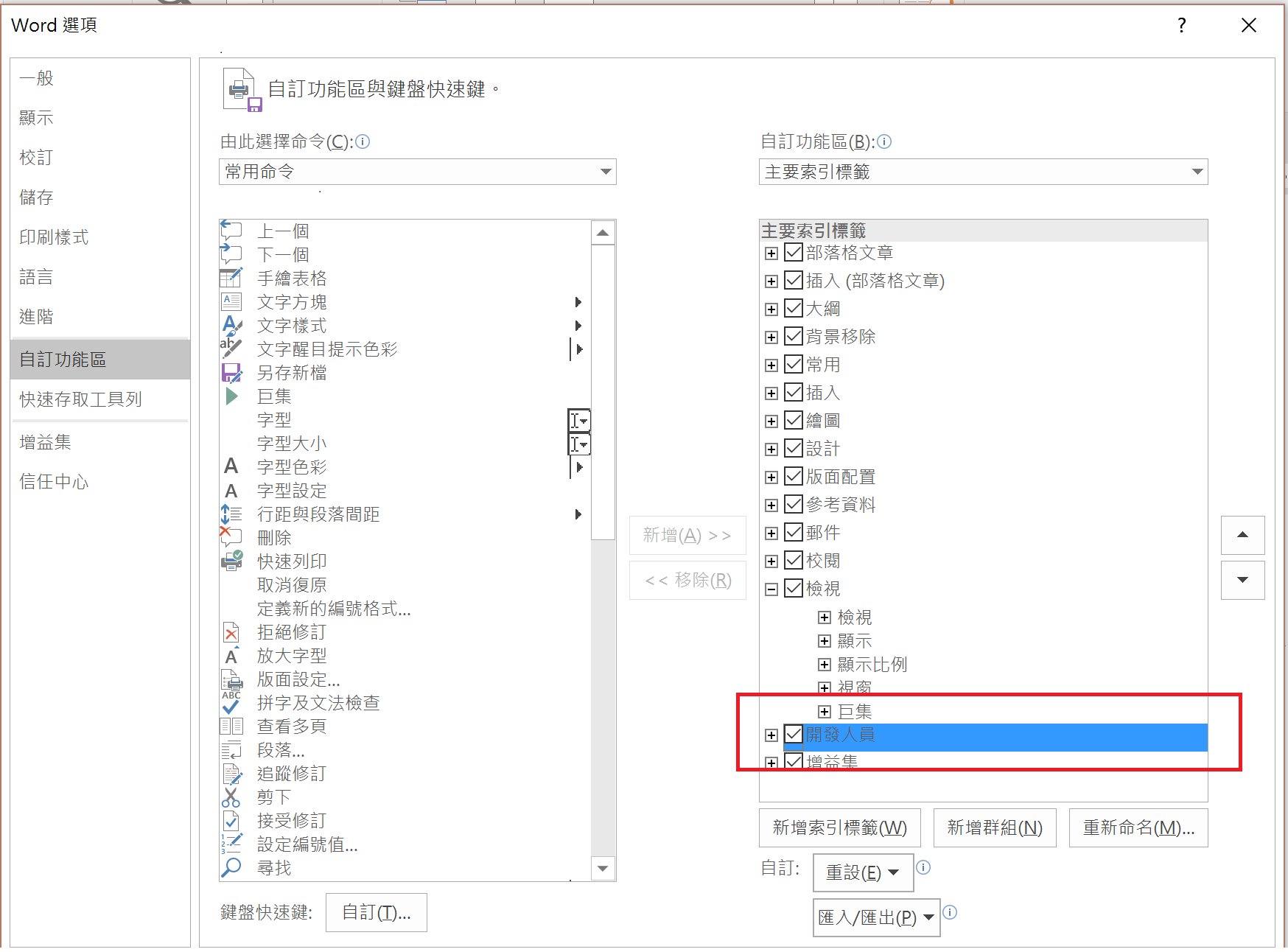1288x952 pixels.
Task: Click the move-up arrow beside the tab list
Action: tap(1242, 536)
